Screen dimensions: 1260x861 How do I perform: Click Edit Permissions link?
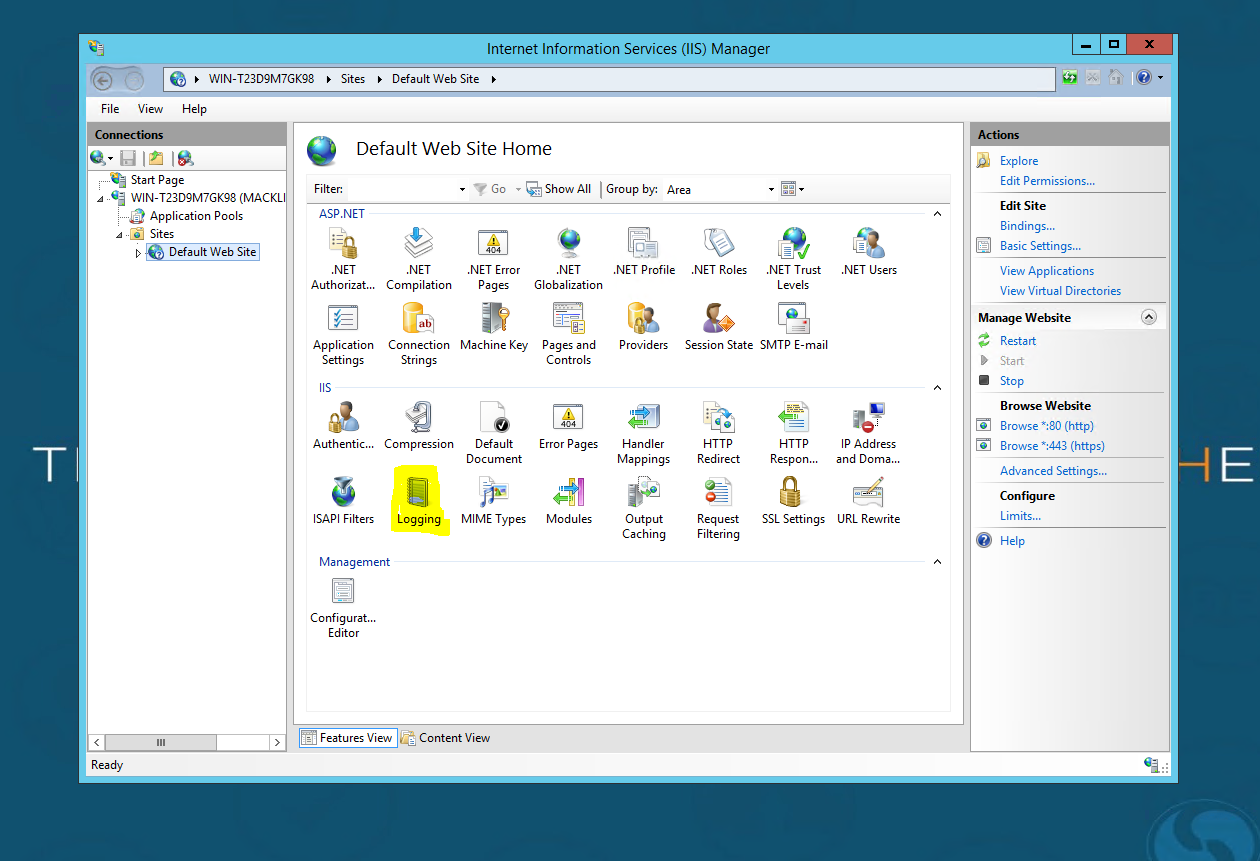(x=1047, y=181)
